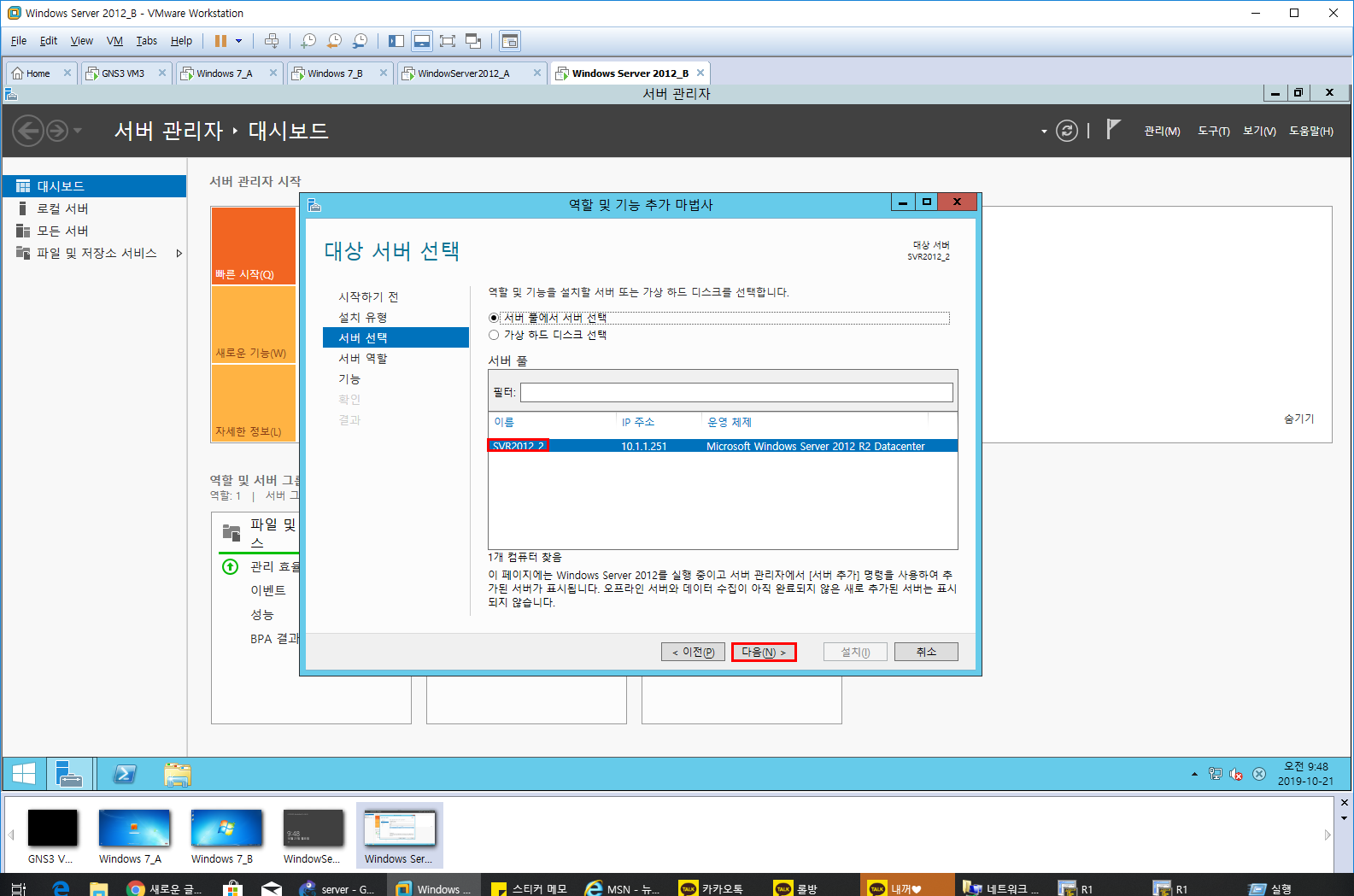
Task: Switch to Unity mode
Action: tap(473, 41)
